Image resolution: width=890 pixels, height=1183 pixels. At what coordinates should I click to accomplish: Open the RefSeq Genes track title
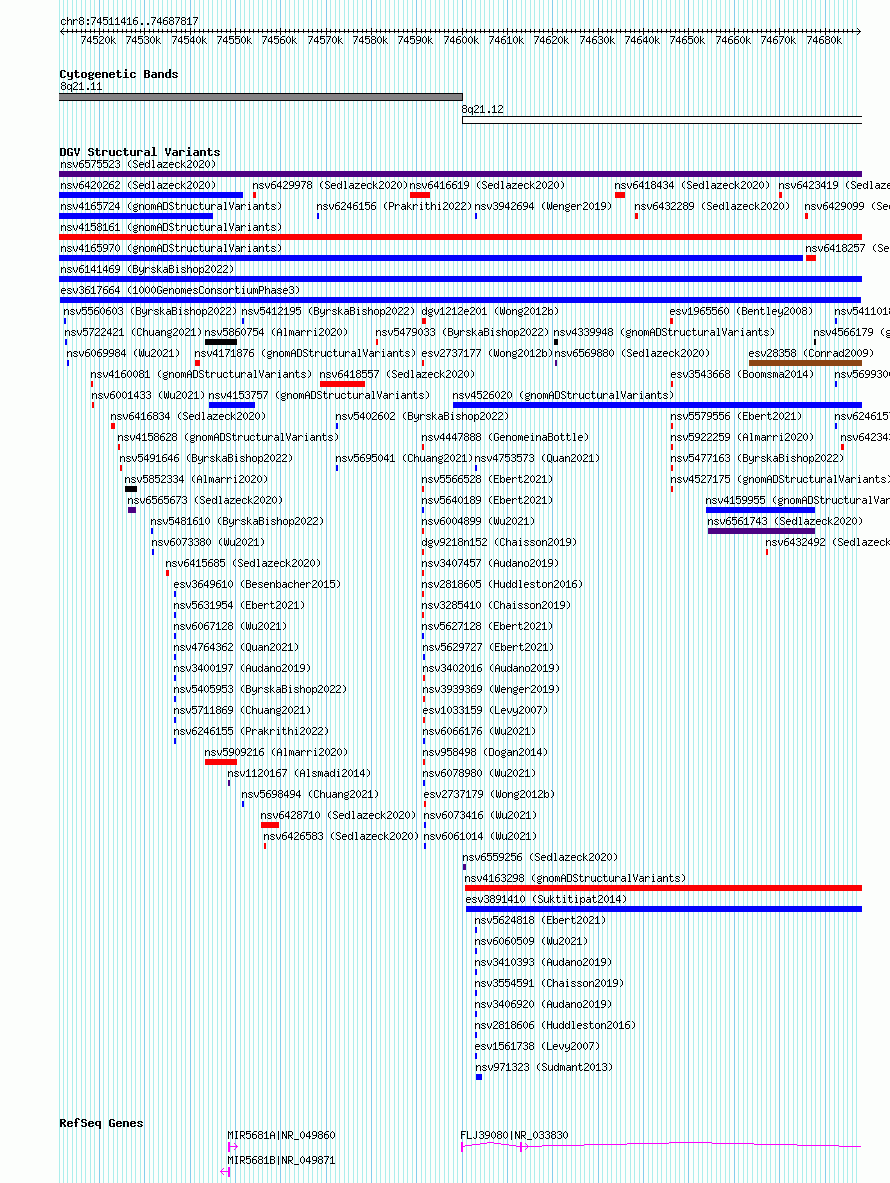point(101,1123)
